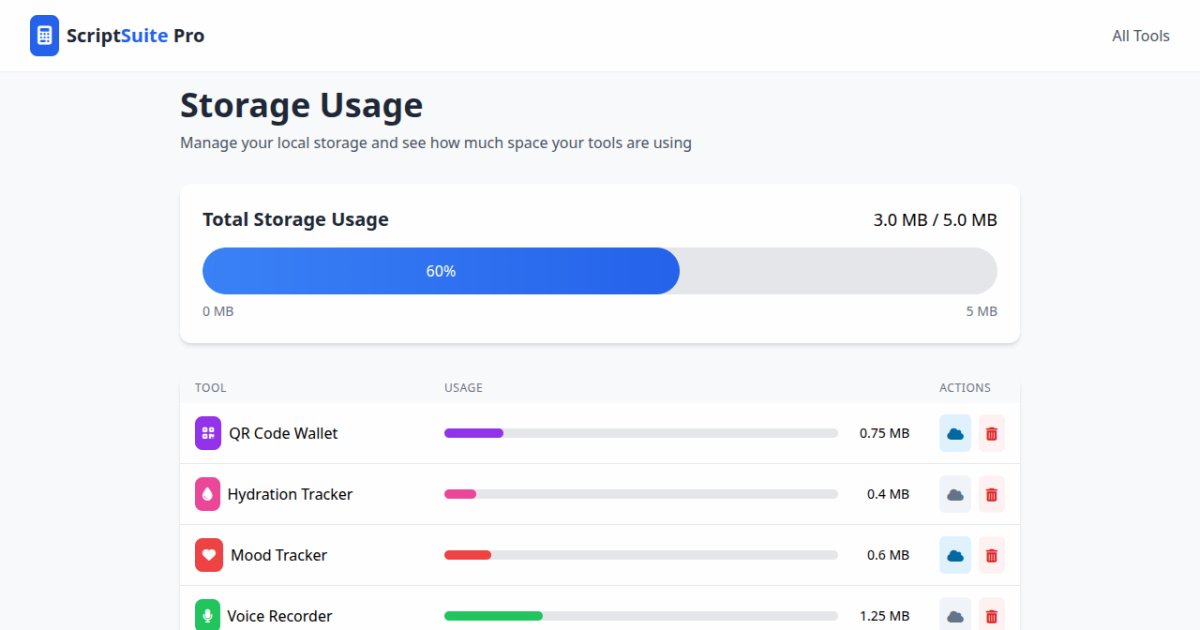
Task: Click the ScriptSuite Pro brand name
Action: pos(135,36)
